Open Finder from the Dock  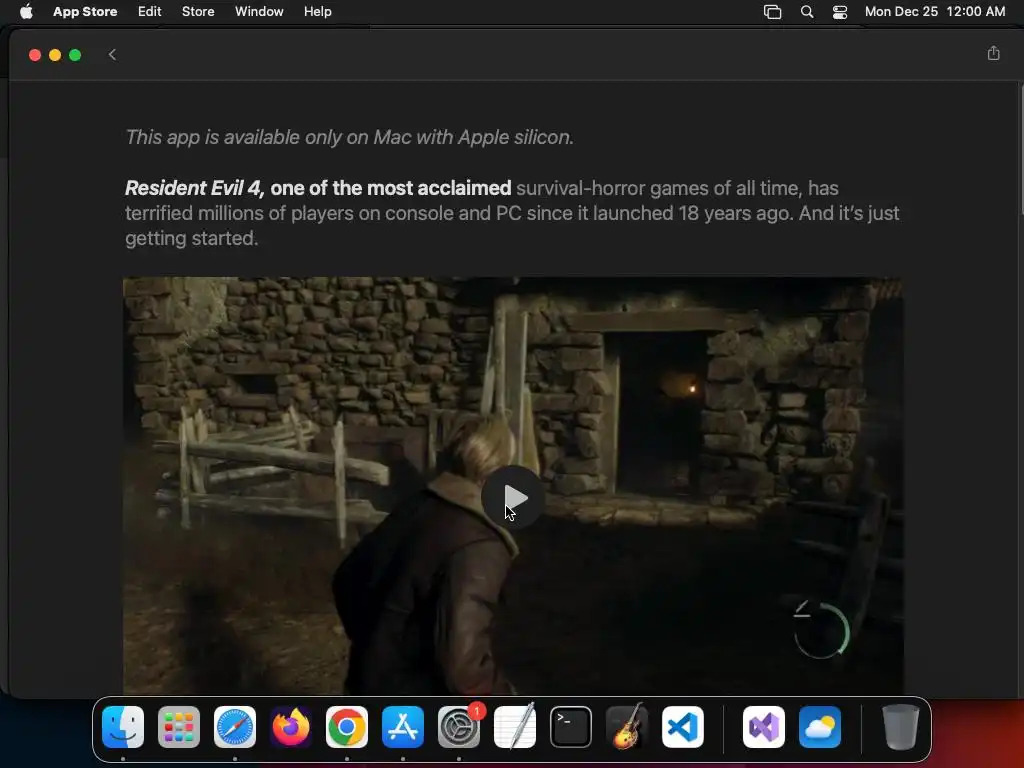(x=123, y=727)
